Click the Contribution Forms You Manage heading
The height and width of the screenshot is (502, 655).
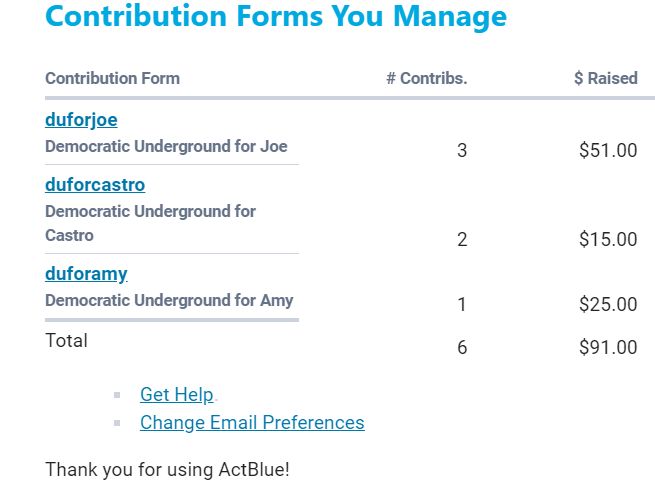pyautogui.click(x=276, y=17)
